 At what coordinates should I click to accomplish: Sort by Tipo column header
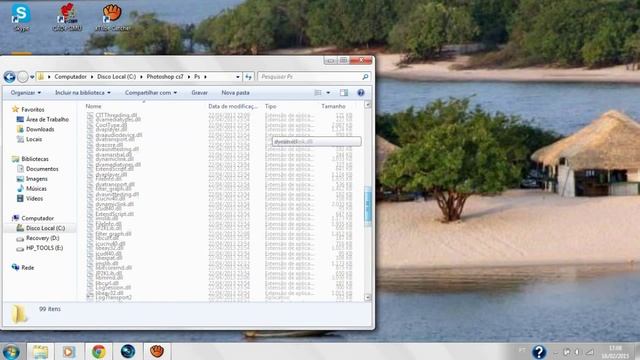pos(271,106)
